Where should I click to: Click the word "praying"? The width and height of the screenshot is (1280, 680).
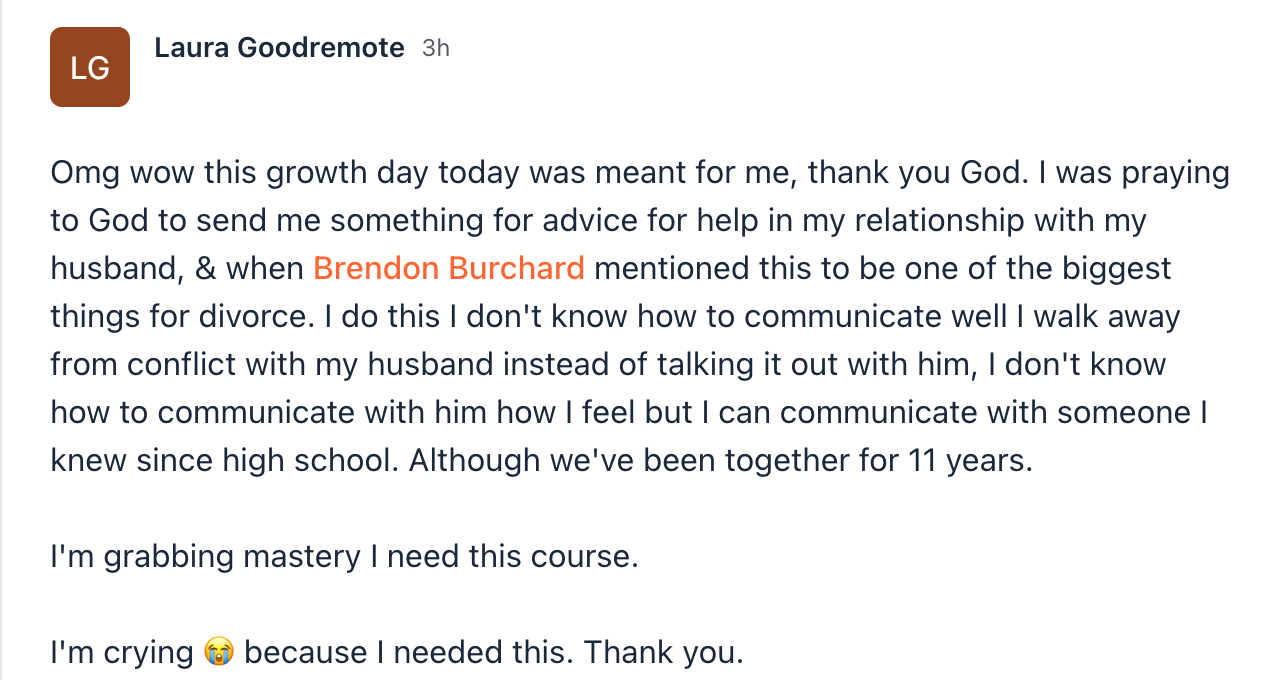[x=1174, y=173]
